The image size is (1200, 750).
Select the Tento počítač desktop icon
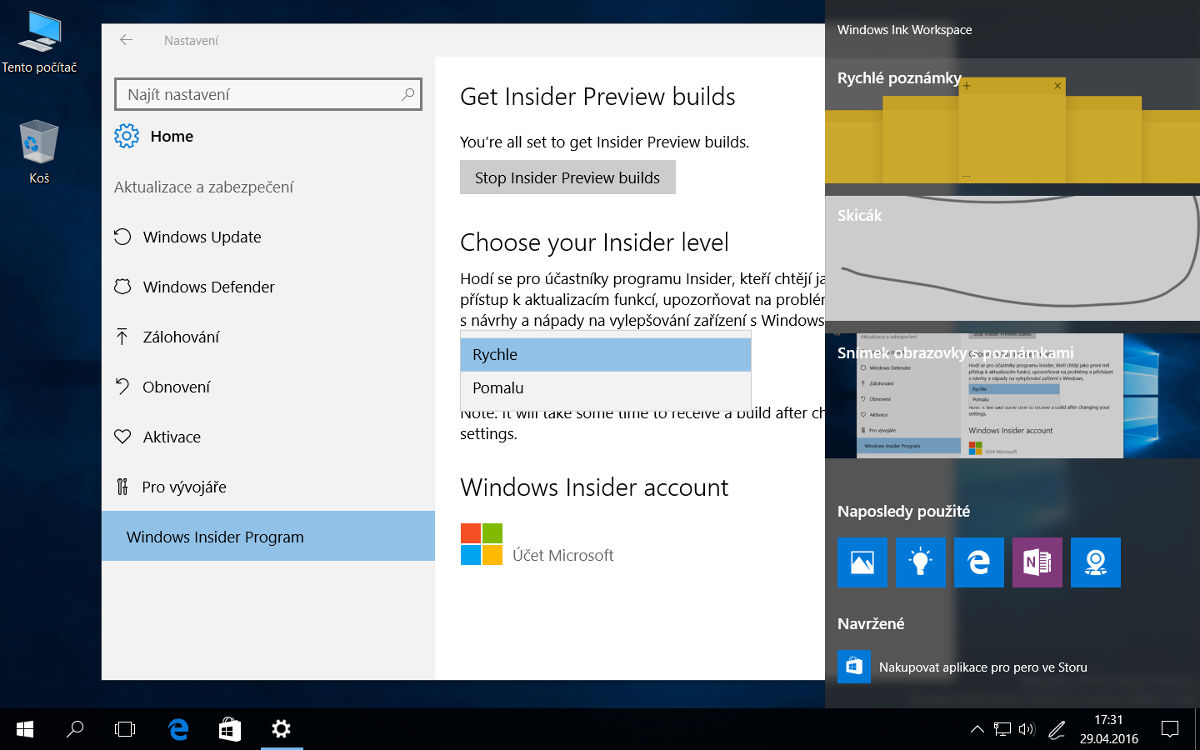pyautogui.click(x=39, y=43)
